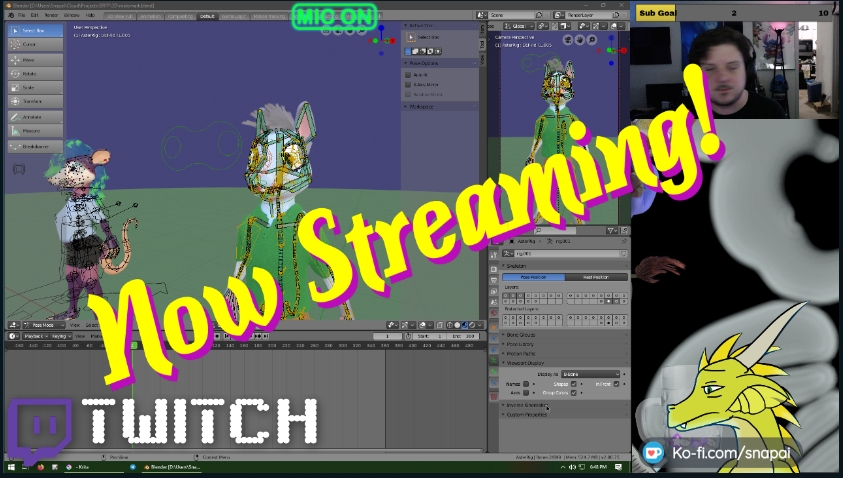Image resolution: width=843 pixels, height=478 pixels.
Task: Switch to the Animation workspace tab
Action: pyautogui.click(x=150, y=16)
